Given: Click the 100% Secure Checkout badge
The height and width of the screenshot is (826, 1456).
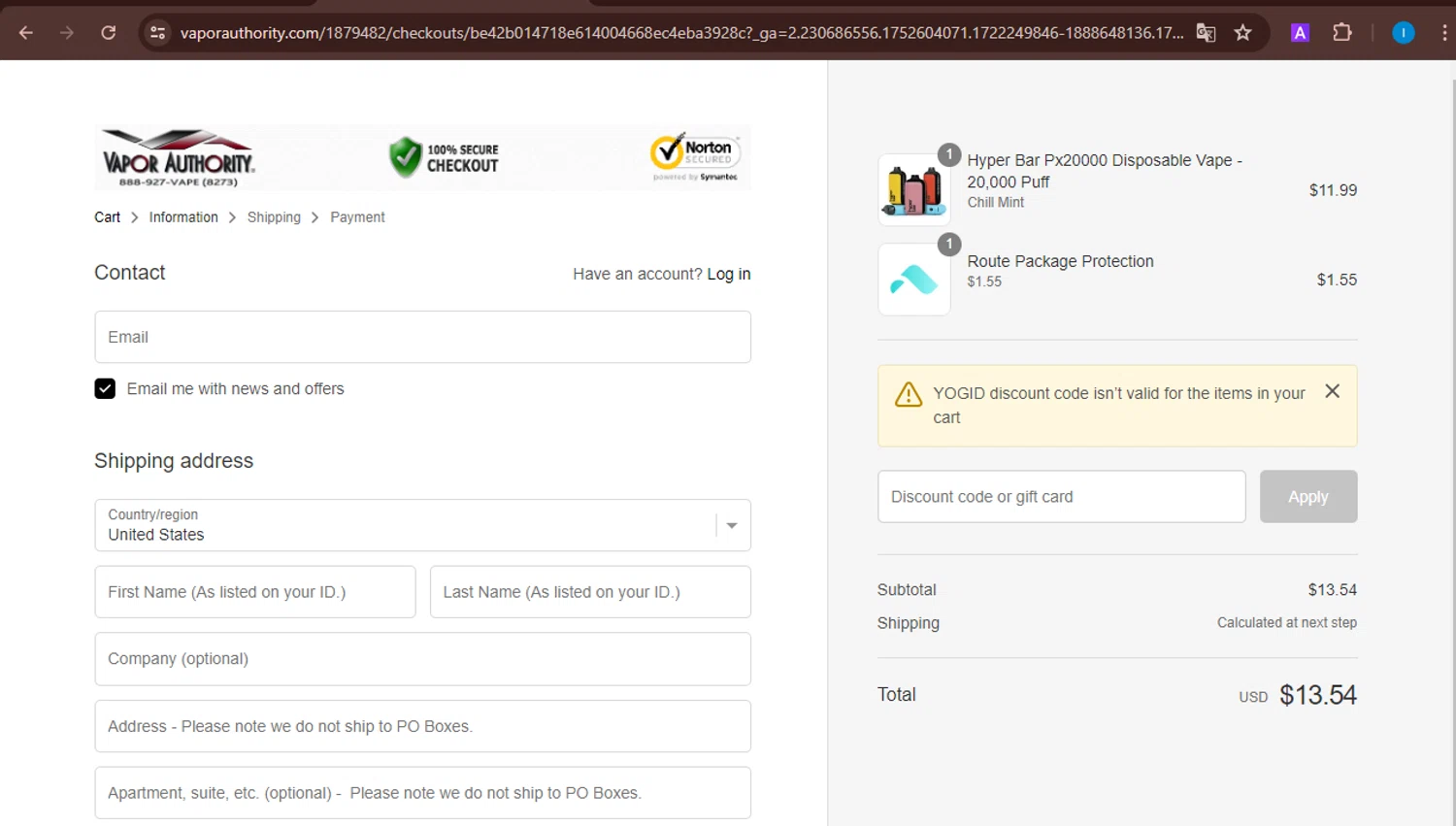Looking at the screenshot, I should [445, 157].
